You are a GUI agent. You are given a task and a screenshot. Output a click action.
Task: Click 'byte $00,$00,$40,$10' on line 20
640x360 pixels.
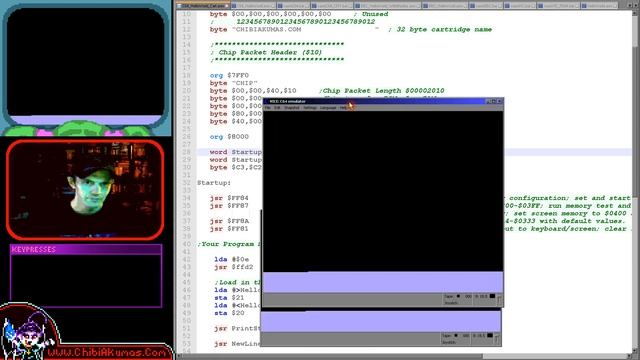pyautogui.click(x=253, y=91)
